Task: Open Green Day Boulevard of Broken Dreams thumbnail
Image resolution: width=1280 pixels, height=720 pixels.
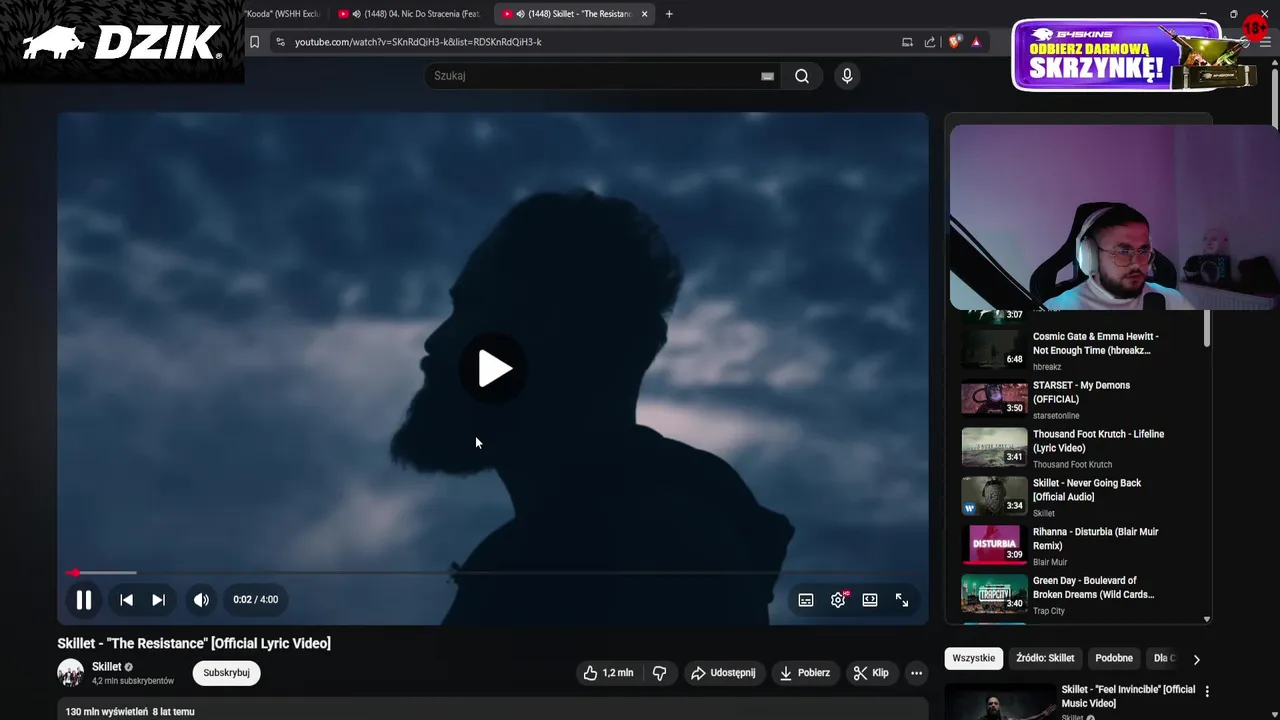Action: [994, 594]
